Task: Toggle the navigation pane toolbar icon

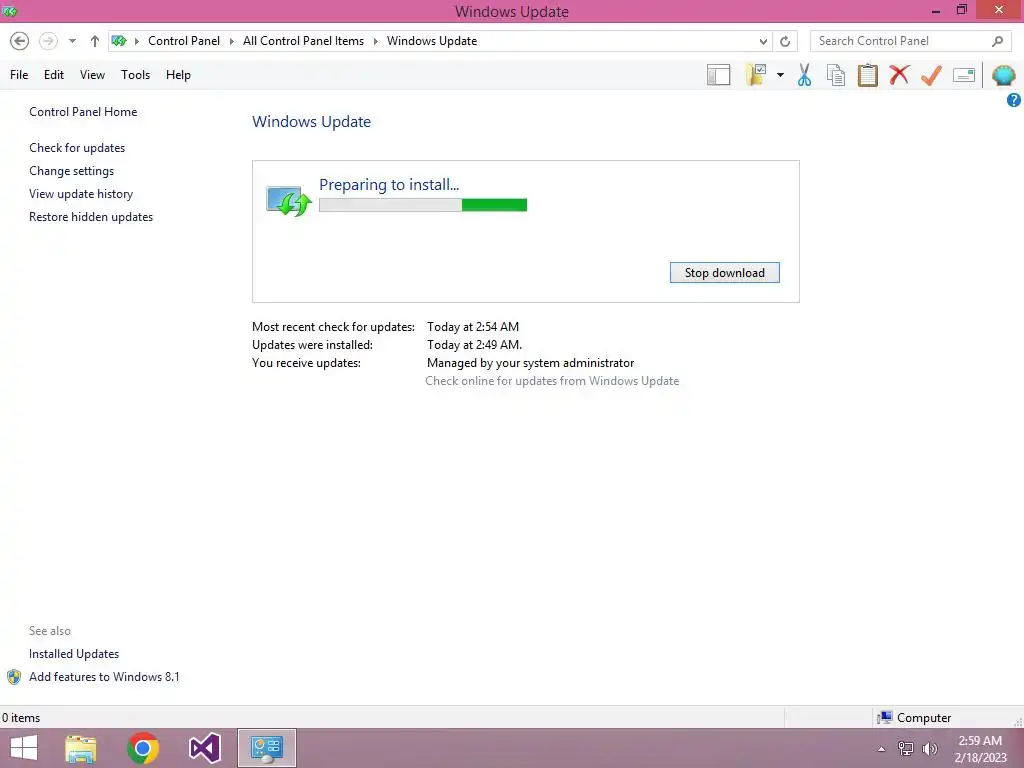Action: [x=718, y=75]
